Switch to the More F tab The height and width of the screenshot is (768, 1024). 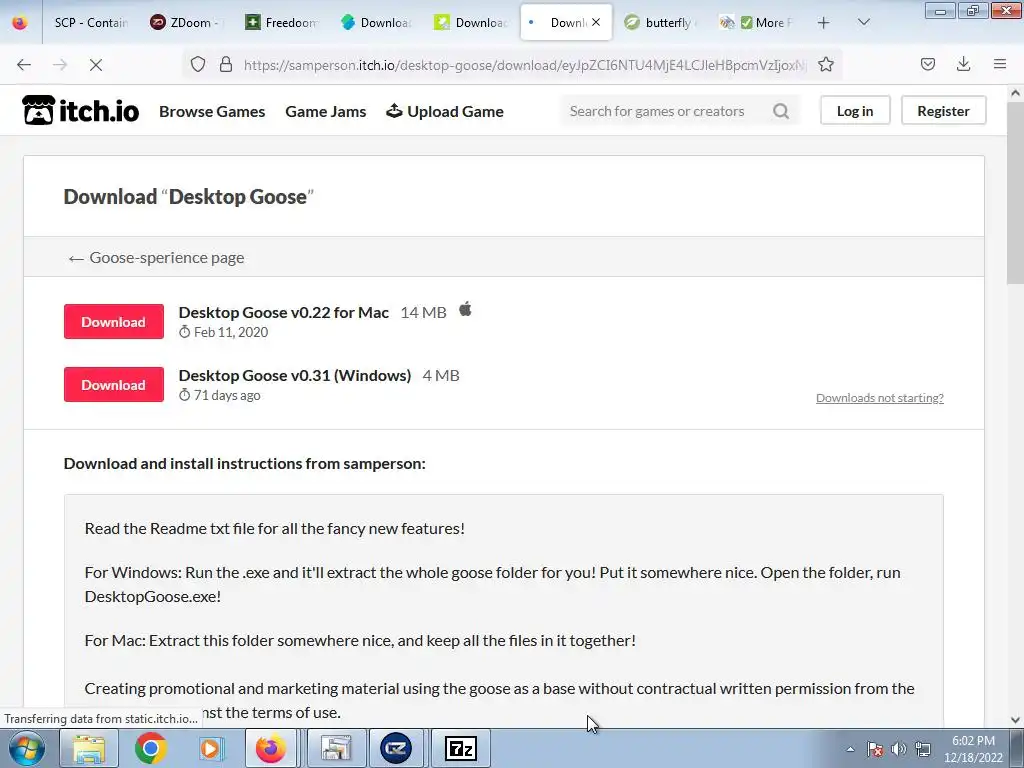(x=756, y=22)
